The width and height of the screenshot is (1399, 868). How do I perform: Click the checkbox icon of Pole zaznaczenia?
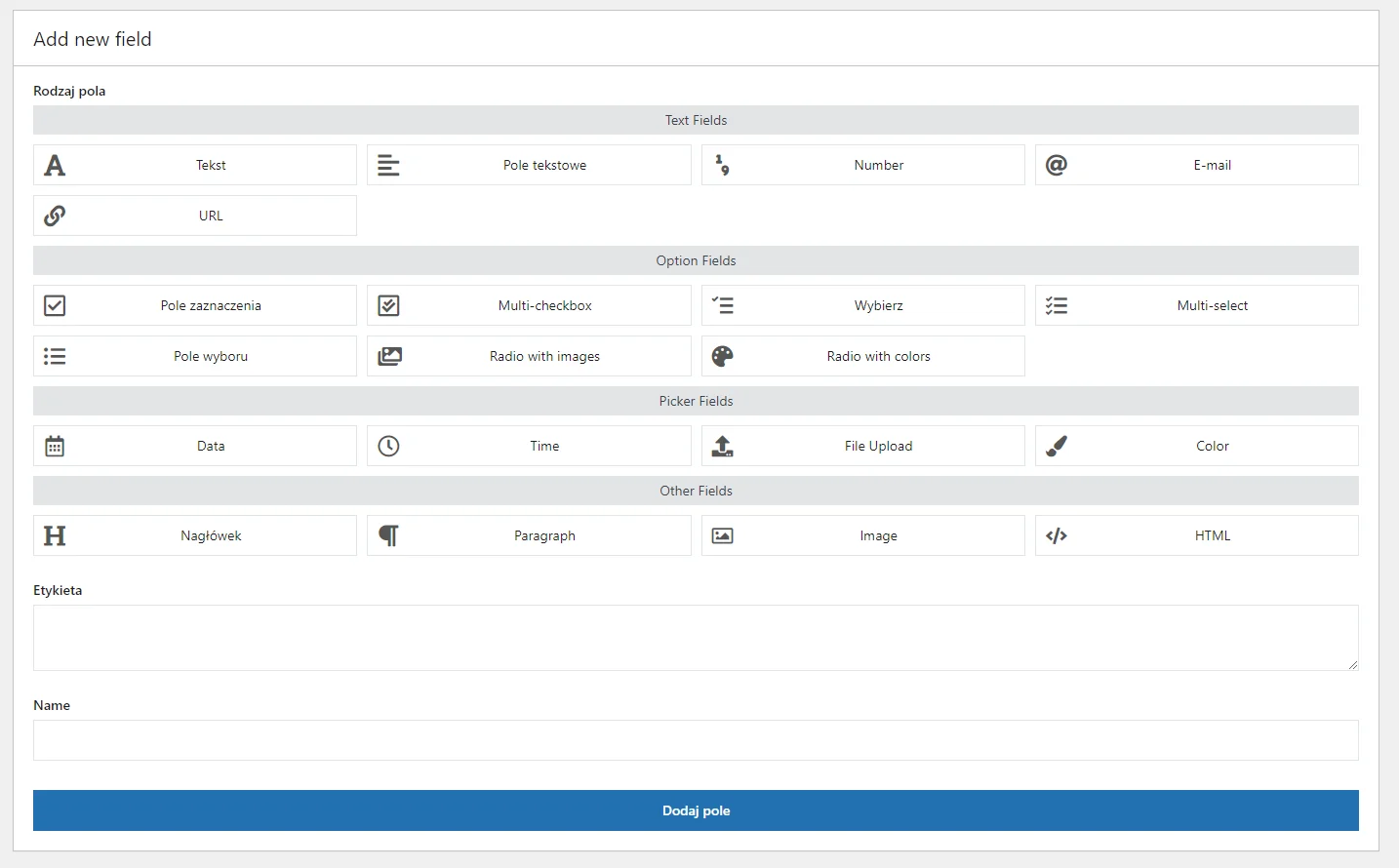55,306
